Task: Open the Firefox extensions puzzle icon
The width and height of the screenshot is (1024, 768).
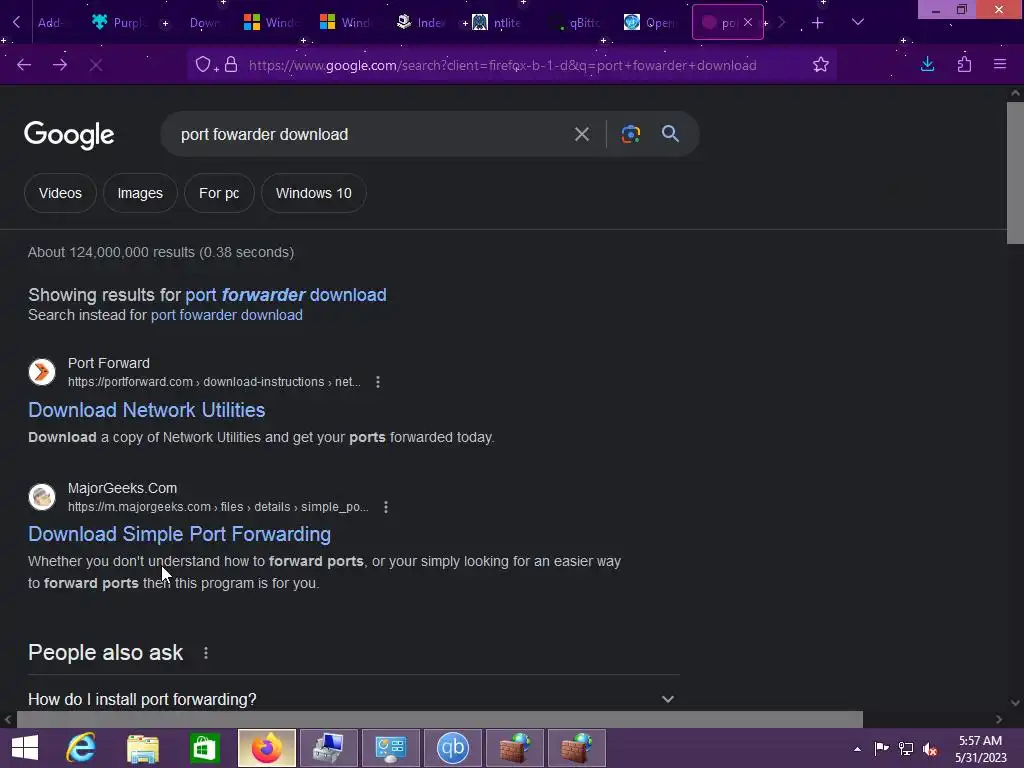Action: pos(964,64)
